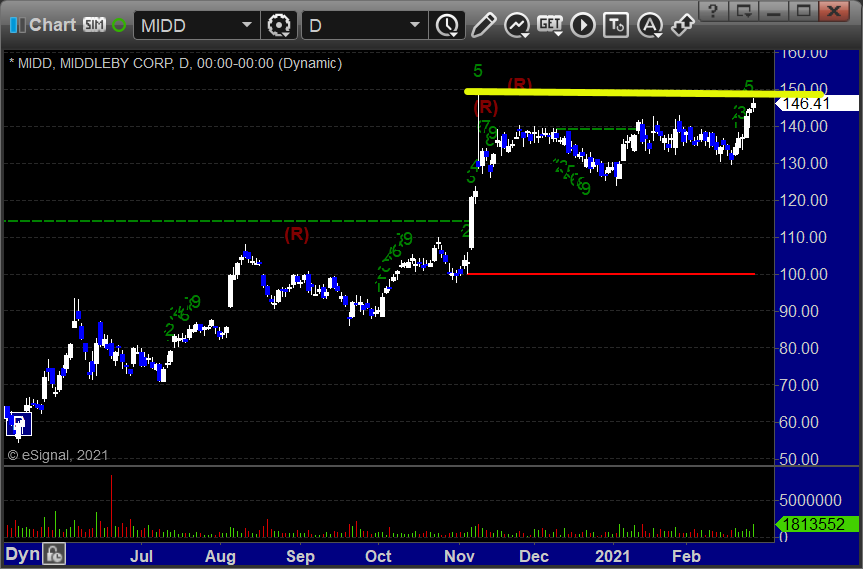Maximize the chart window
Viewport: 863px width, 569px height.
pyautogui.click(x=804, y=10)
